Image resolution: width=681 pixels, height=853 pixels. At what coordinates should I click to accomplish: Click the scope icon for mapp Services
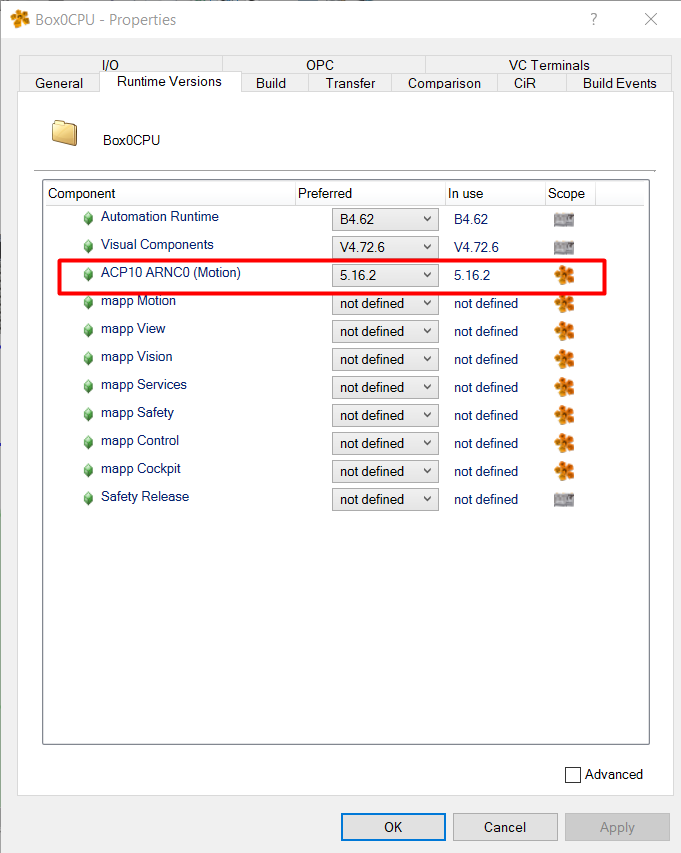[x=564, y=387]
